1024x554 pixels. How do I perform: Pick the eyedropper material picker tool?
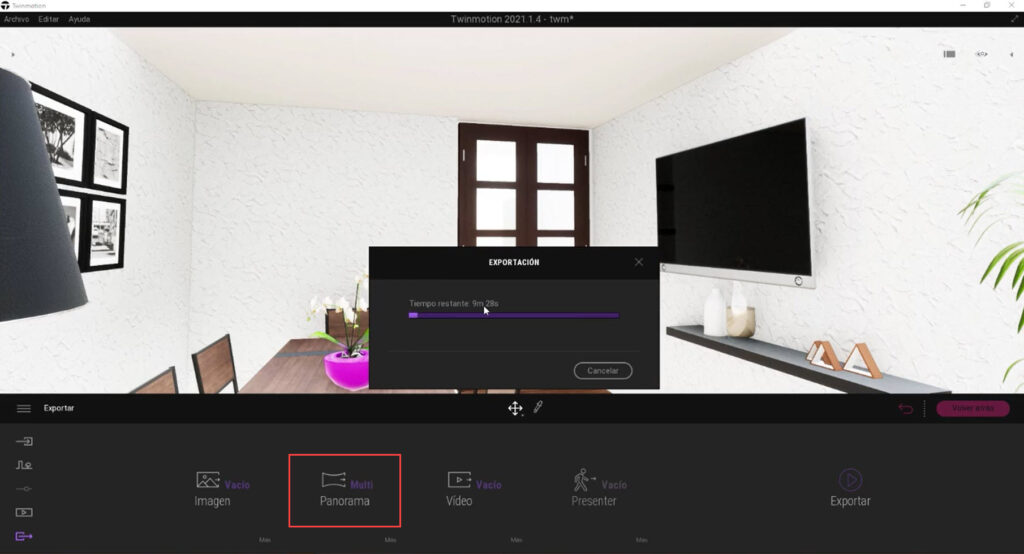coord(538,408)
